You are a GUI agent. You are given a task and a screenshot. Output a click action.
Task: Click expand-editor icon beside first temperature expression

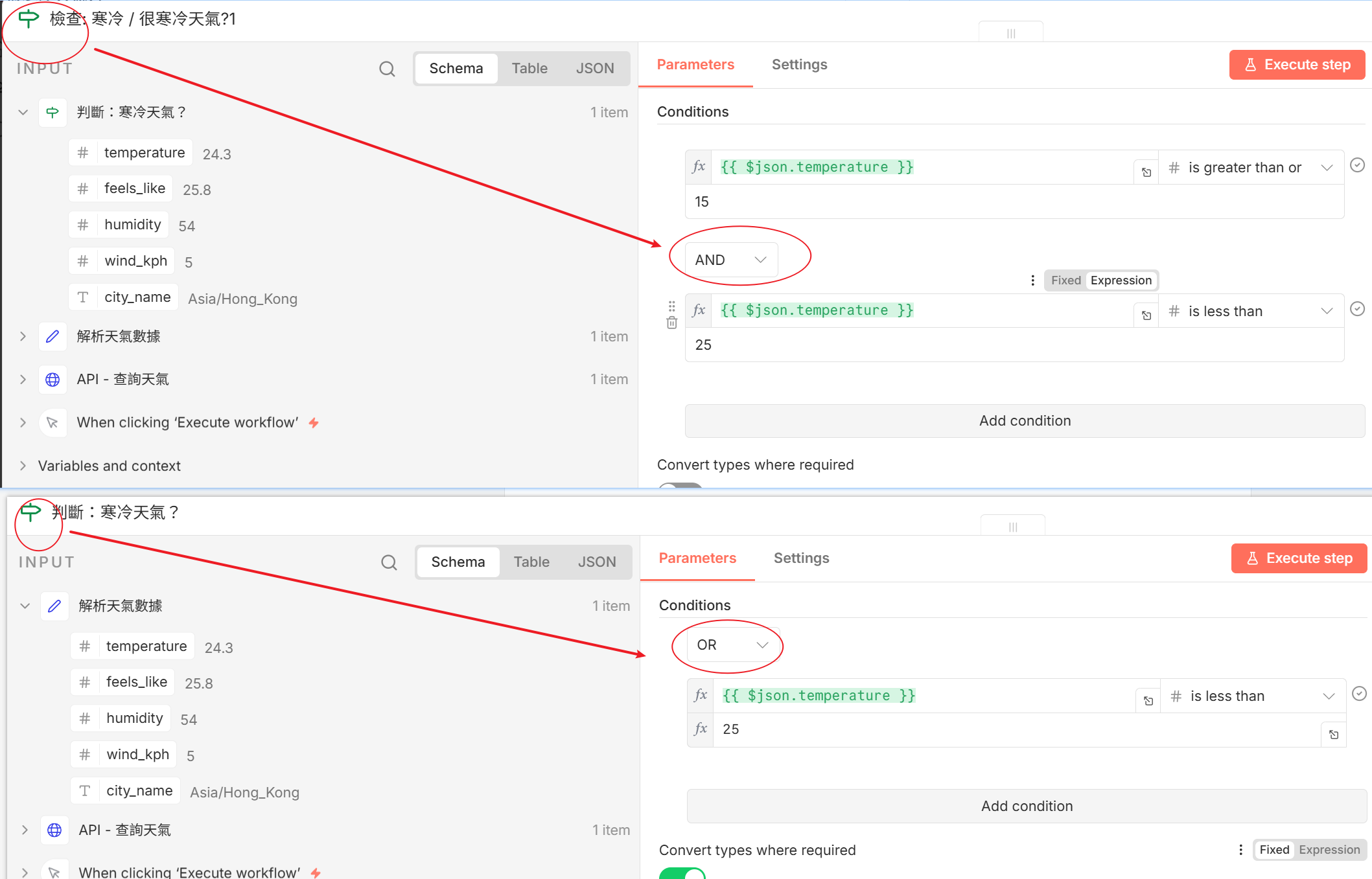point(1146,172)
